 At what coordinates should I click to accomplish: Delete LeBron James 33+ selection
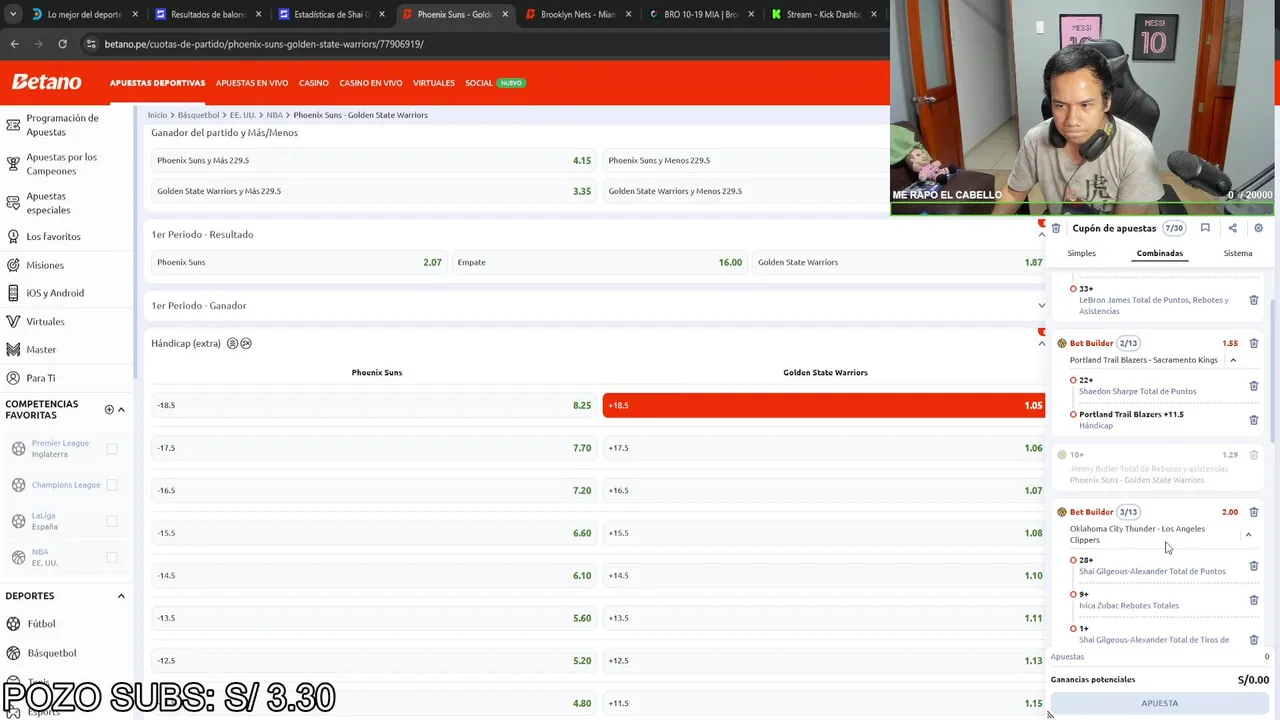click(x=1253, y=300)
